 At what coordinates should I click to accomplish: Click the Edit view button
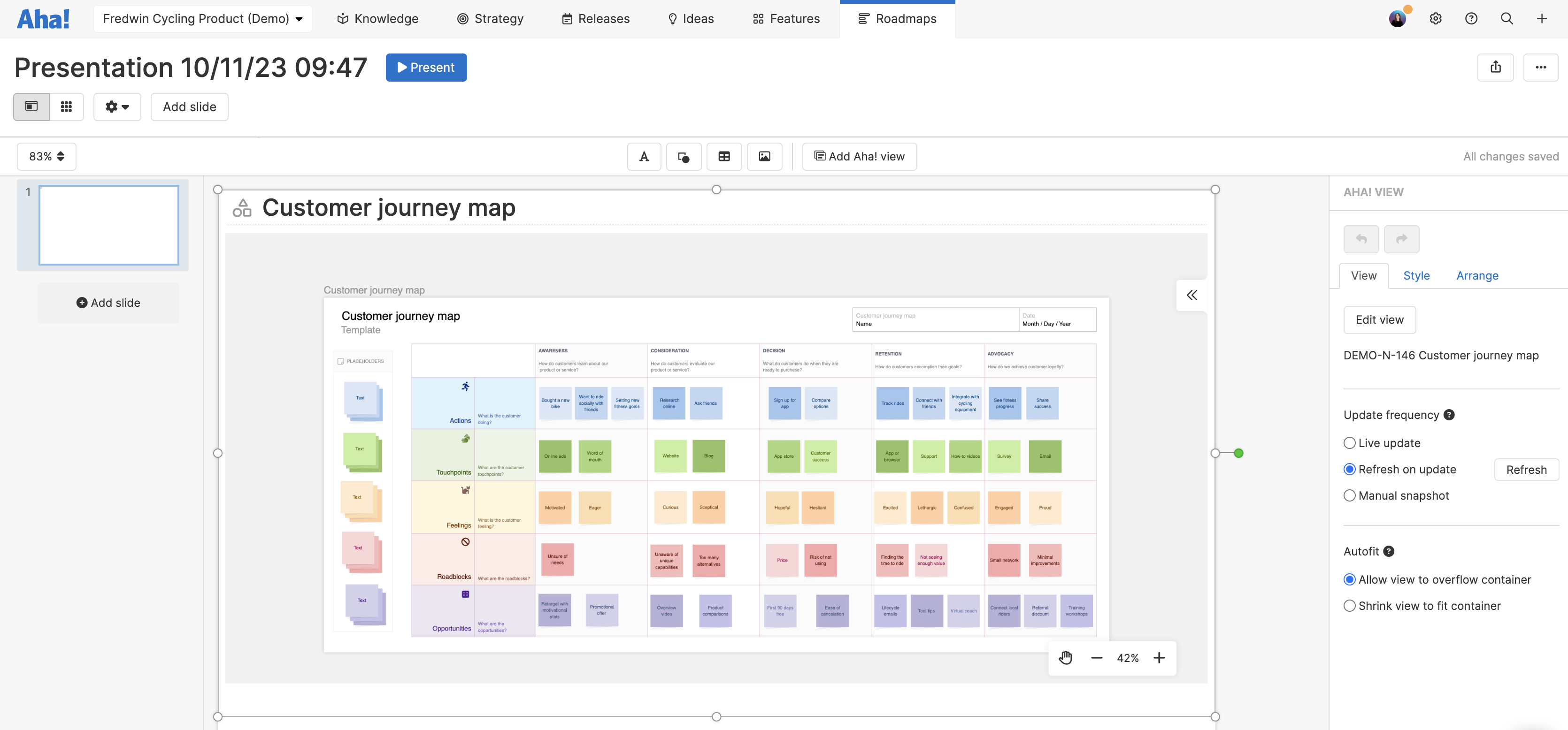tap(1379, 319)
